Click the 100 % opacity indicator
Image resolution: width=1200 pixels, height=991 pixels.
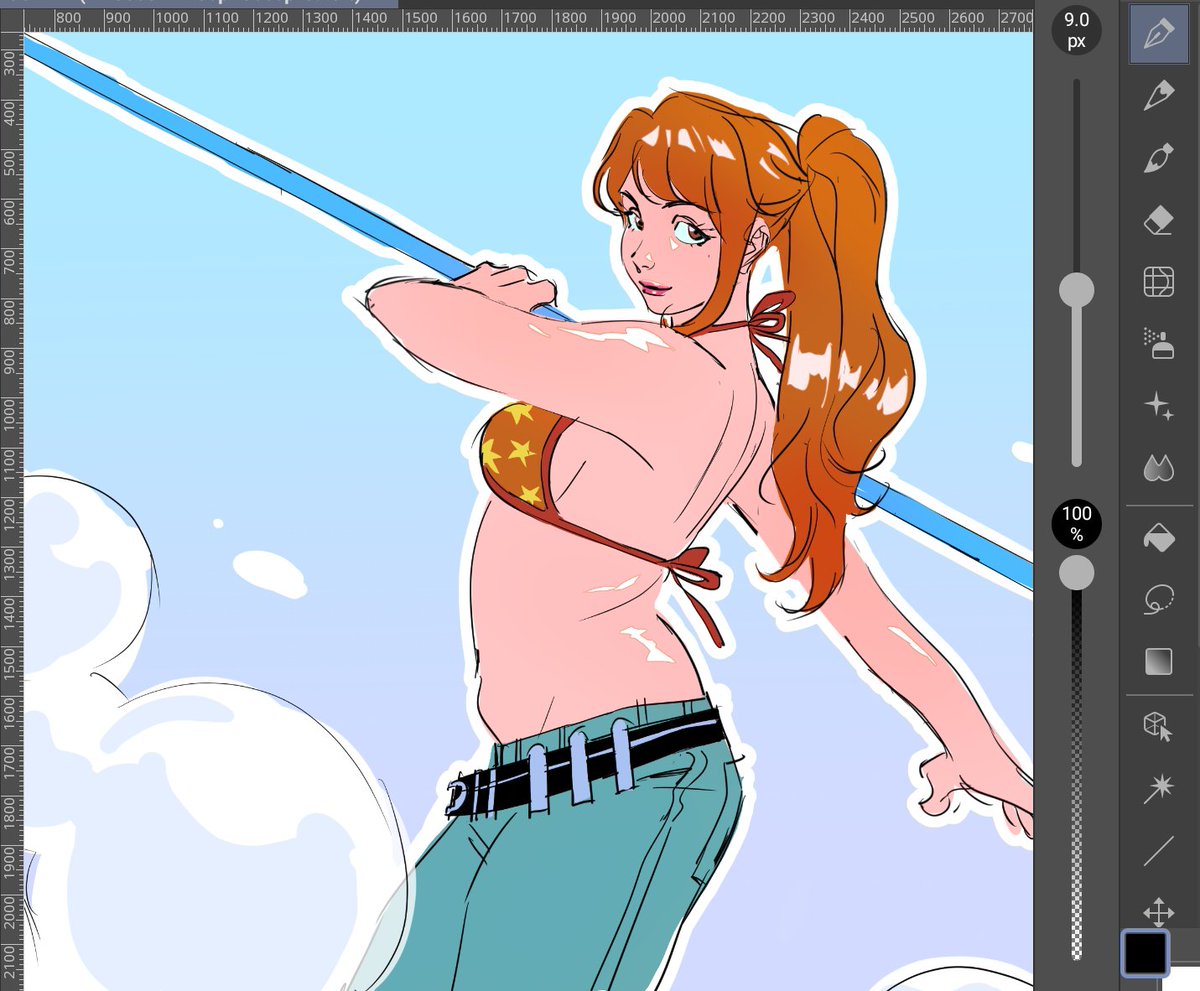1077,525
